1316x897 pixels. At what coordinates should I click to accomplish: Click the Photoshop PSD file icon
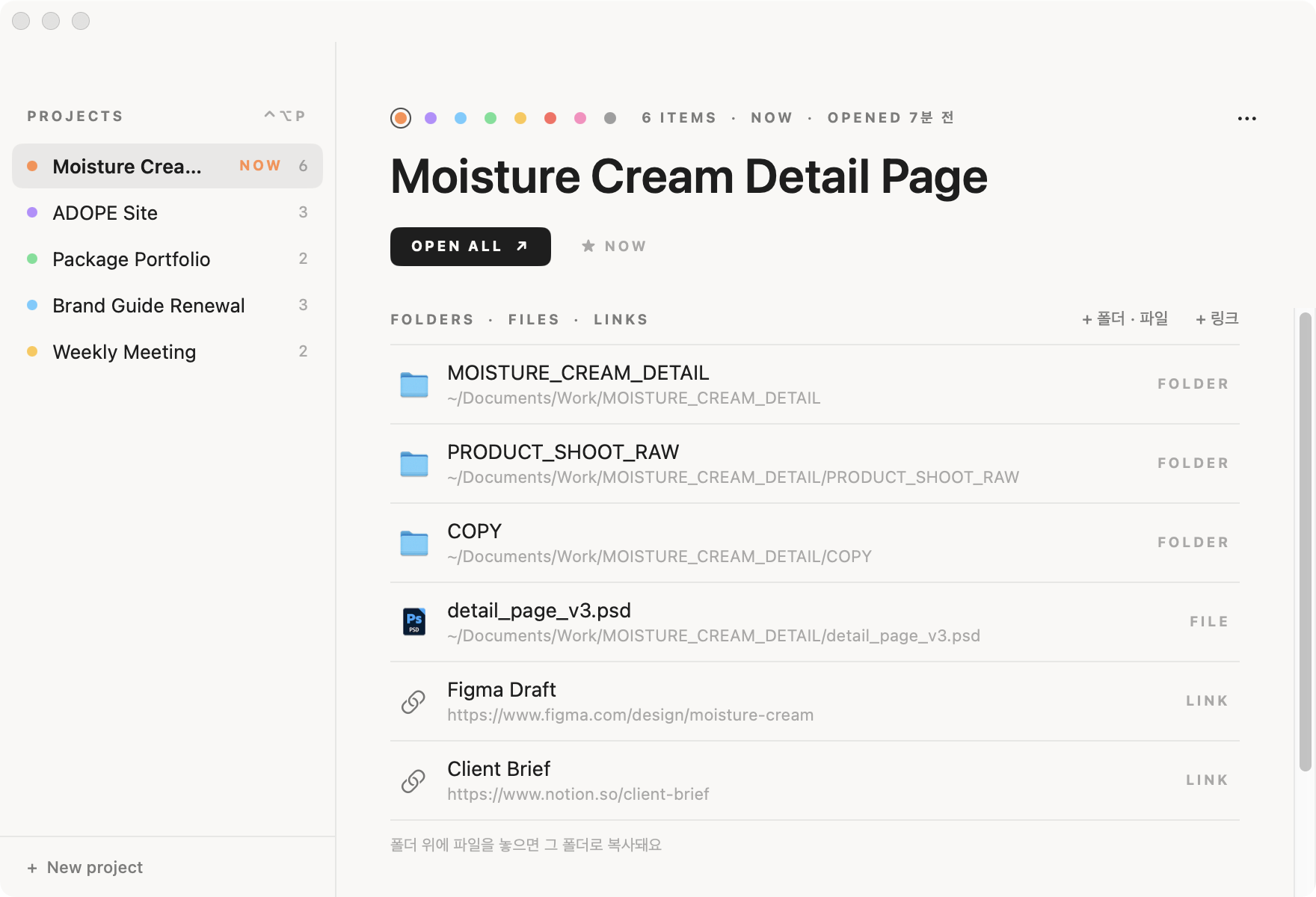click(414, 622)
